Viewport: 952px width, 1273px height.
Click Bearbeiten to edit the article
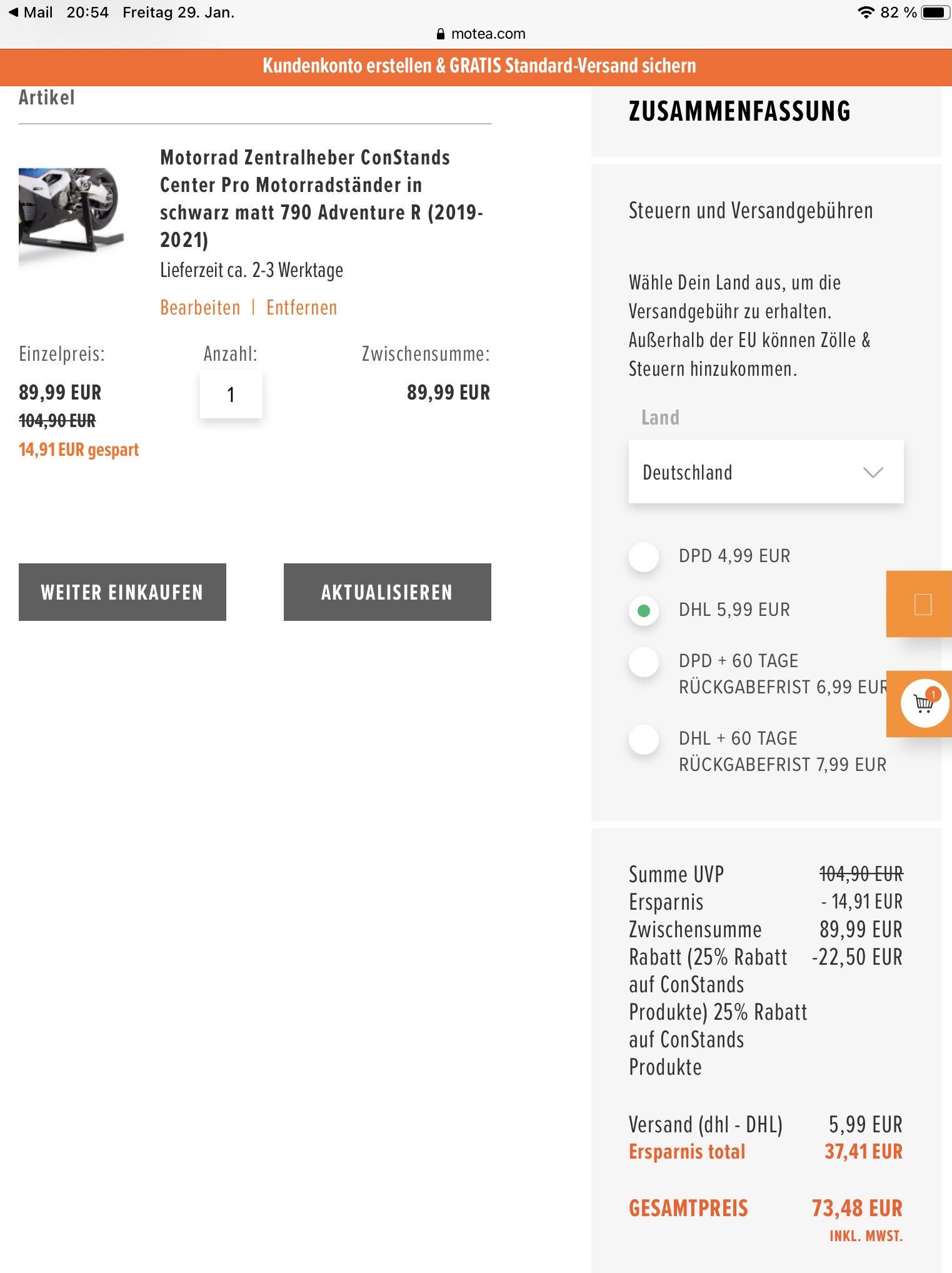[200, 308]
